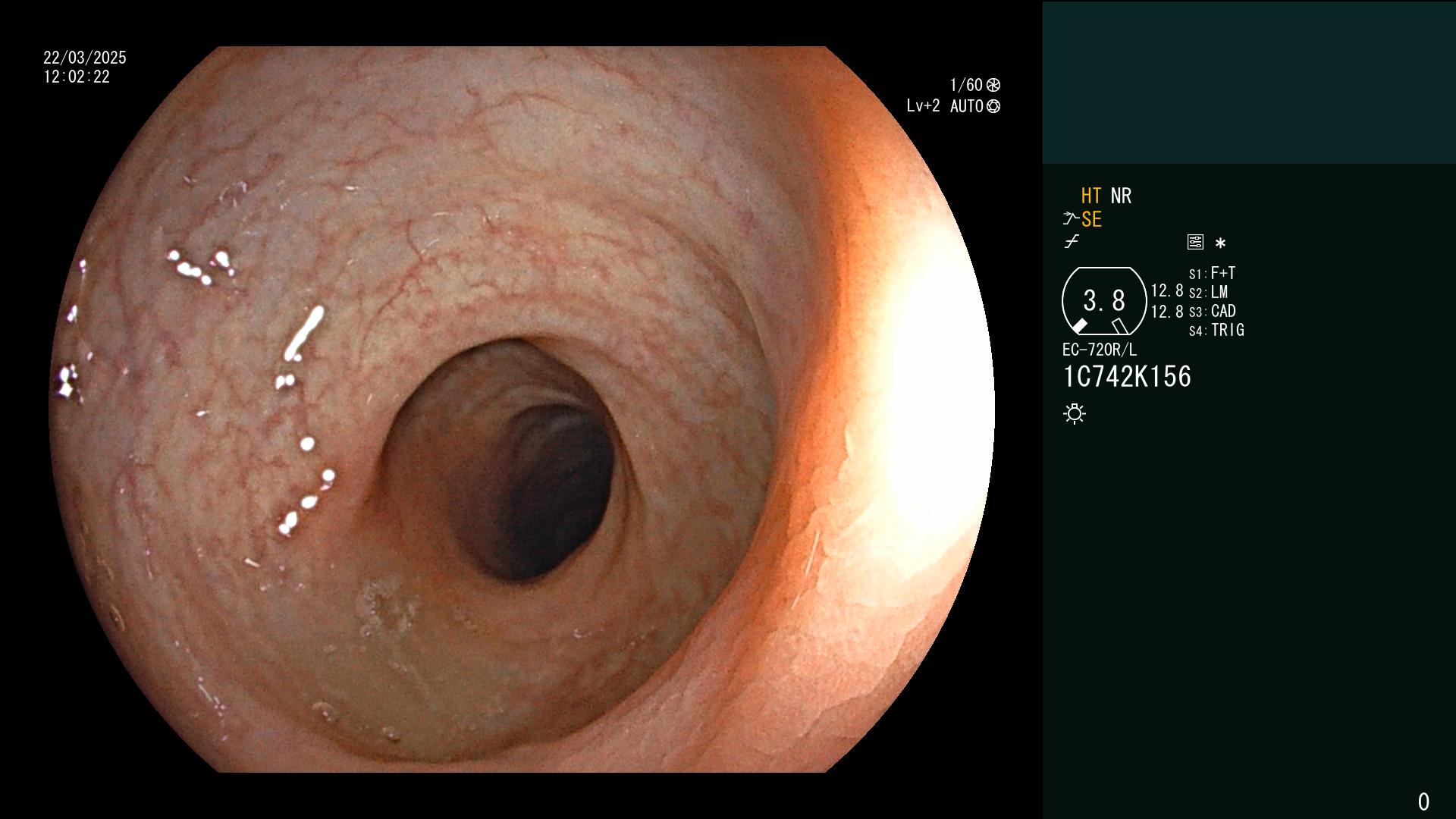Viewport: 1456px width, 819px height.
Task: Click the SE structure enhancement label
Action: point(1091,219)
